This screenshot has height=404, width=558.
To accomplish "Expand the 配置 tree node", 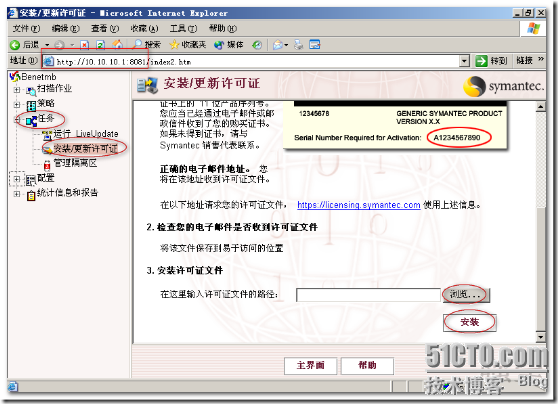I will 17,179.
